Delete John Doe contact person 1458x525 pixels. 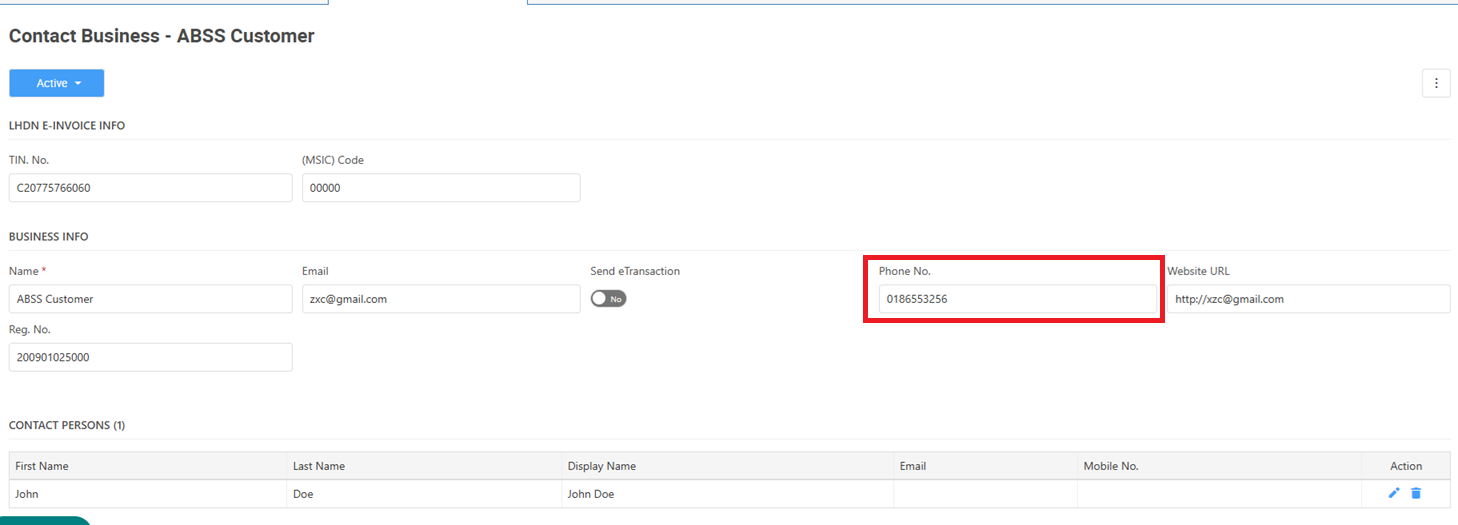click(x=1416, y=493)
